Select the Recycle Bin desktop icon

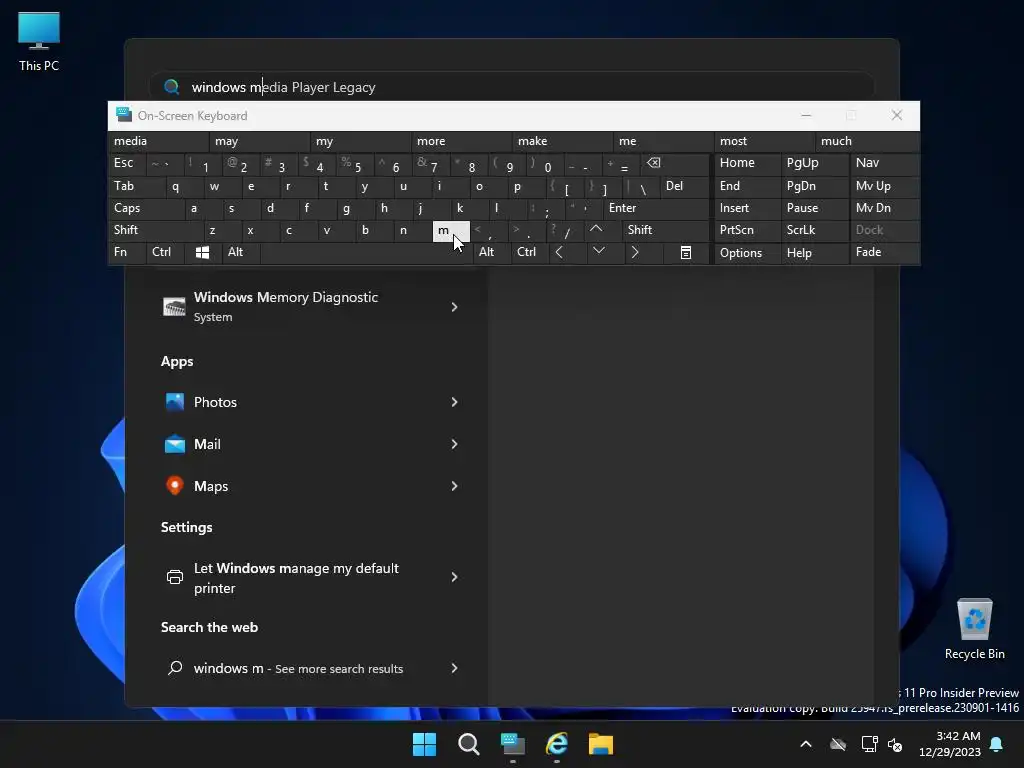pyautogui.click(x=974, y=630)
